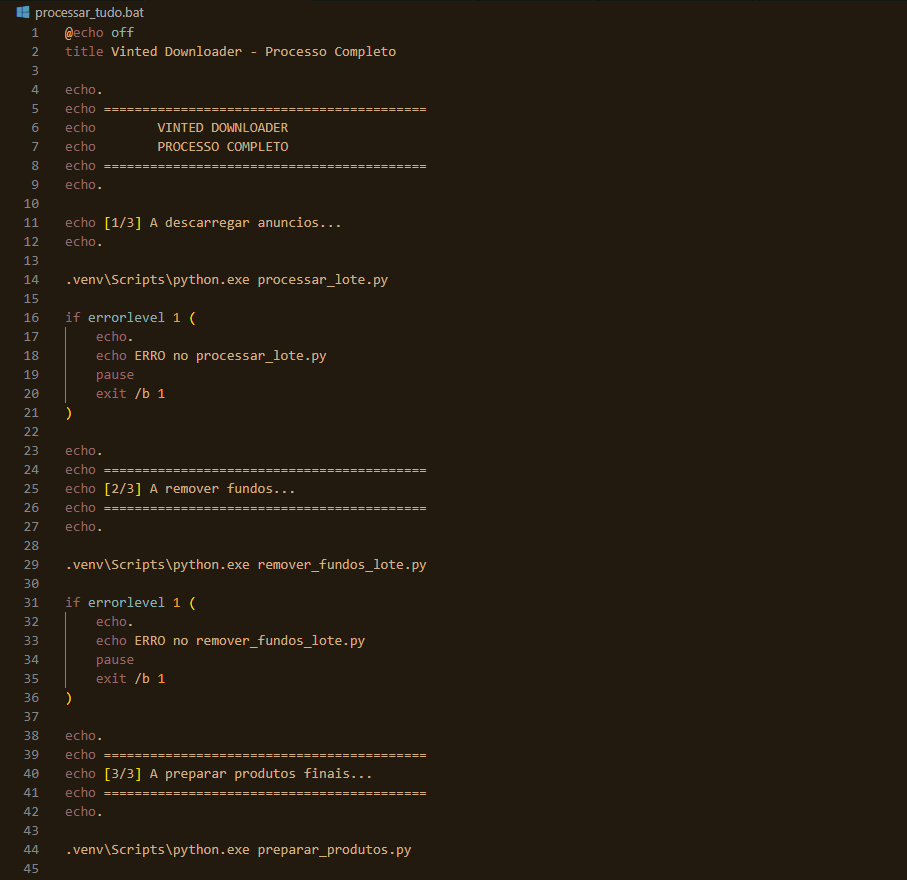Click the 'VINTED DOWNLOADER' echo text
The height and width of the screenshot is (880, 907).
[x=223, y=128]
